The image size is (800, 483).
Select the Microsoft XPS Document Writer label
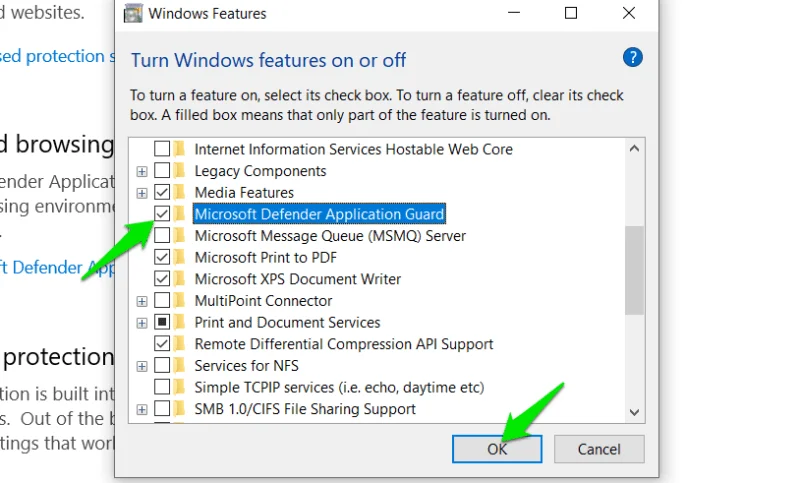point(298,278)
